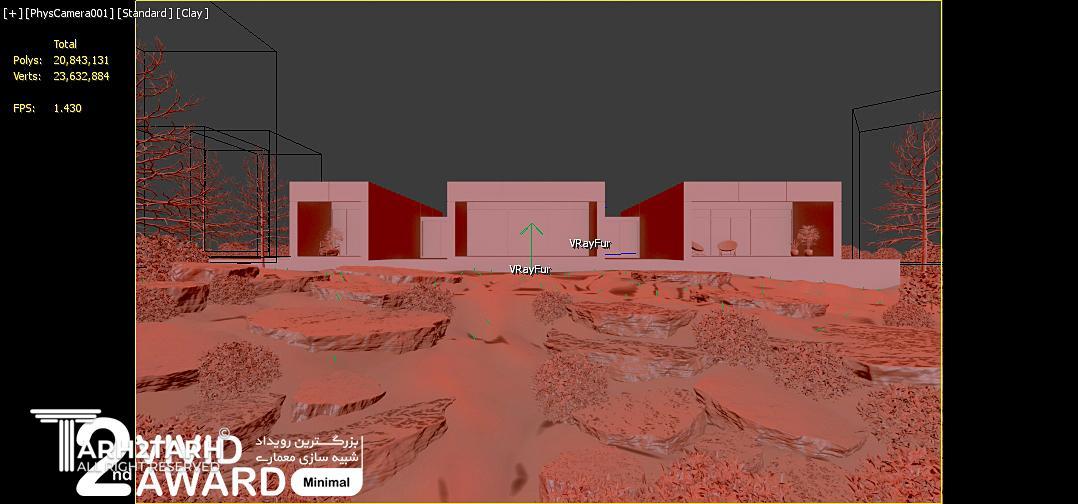Open the [+] viewport general menu

pos(13,14)
